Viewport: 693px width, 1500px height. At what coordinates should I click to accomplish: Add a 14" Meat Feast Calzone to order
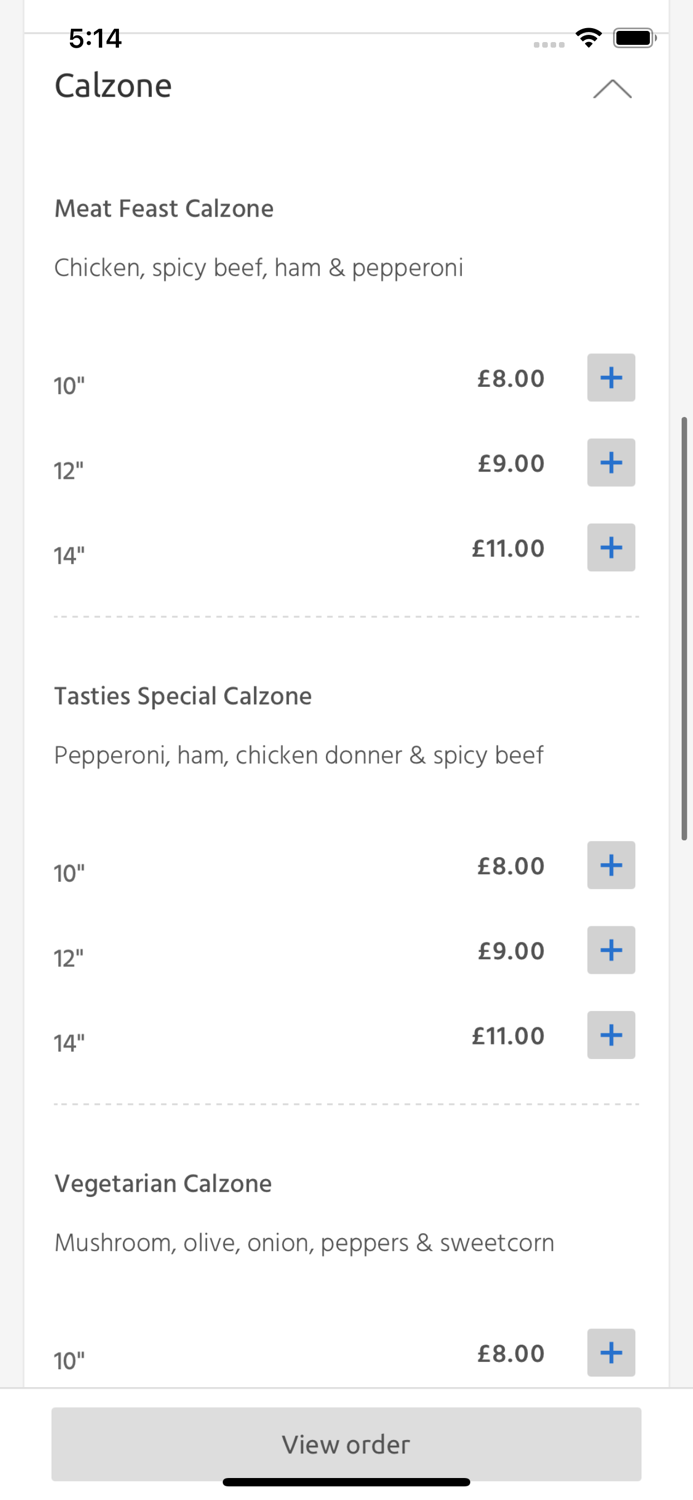point(611,547)
